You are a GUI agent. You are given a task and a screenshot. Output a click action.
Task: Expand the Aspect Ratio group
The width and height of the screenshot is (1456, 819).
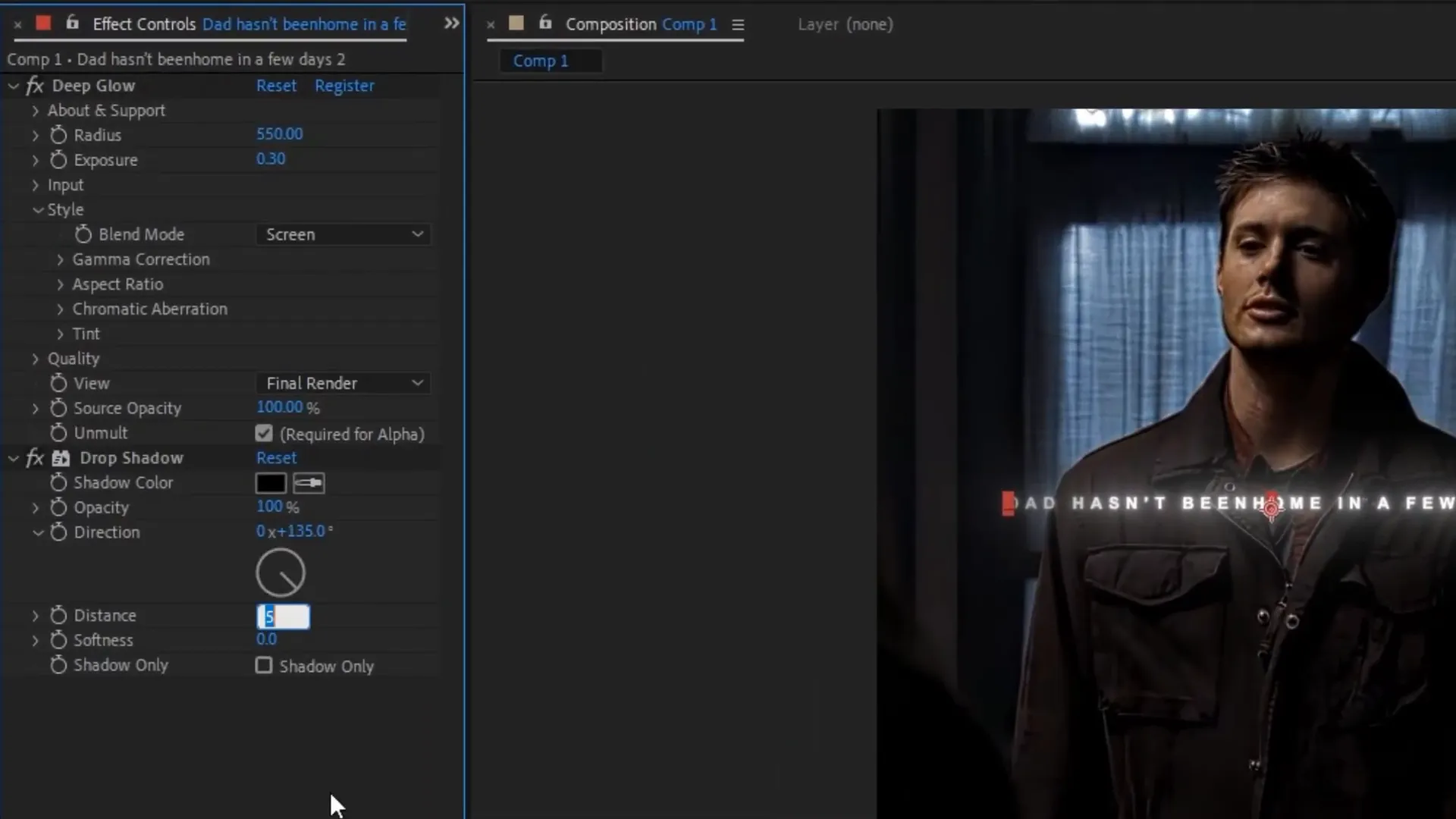(x=60, y=284)
